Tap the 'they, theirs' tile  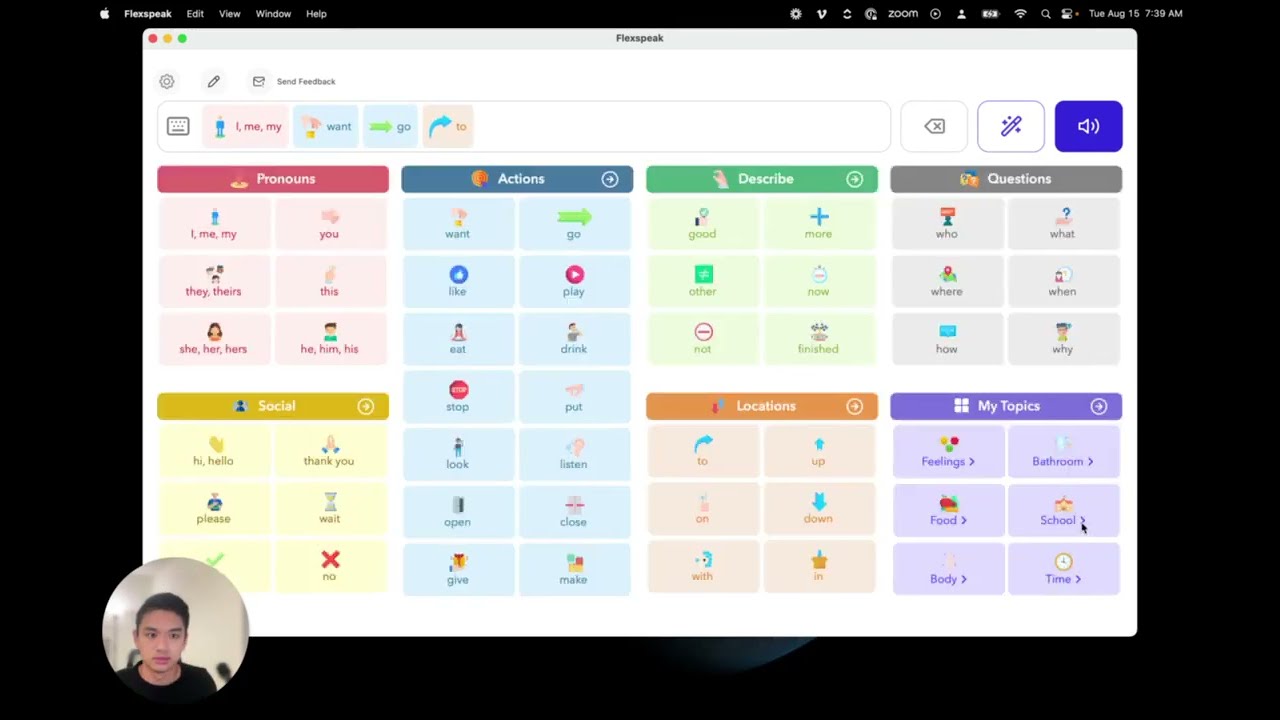pyautogui.click(x=213, y=282)
